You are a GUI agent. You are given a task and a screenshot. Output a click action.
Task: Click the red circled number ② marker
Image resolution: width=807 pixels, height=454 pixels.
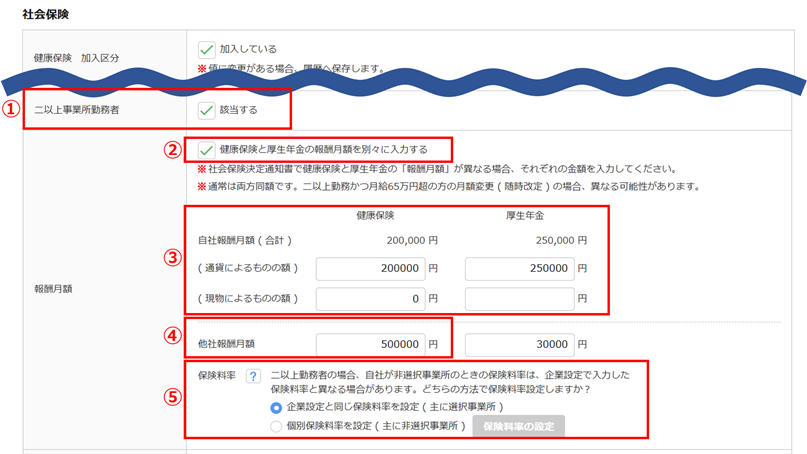pos(173,150)
